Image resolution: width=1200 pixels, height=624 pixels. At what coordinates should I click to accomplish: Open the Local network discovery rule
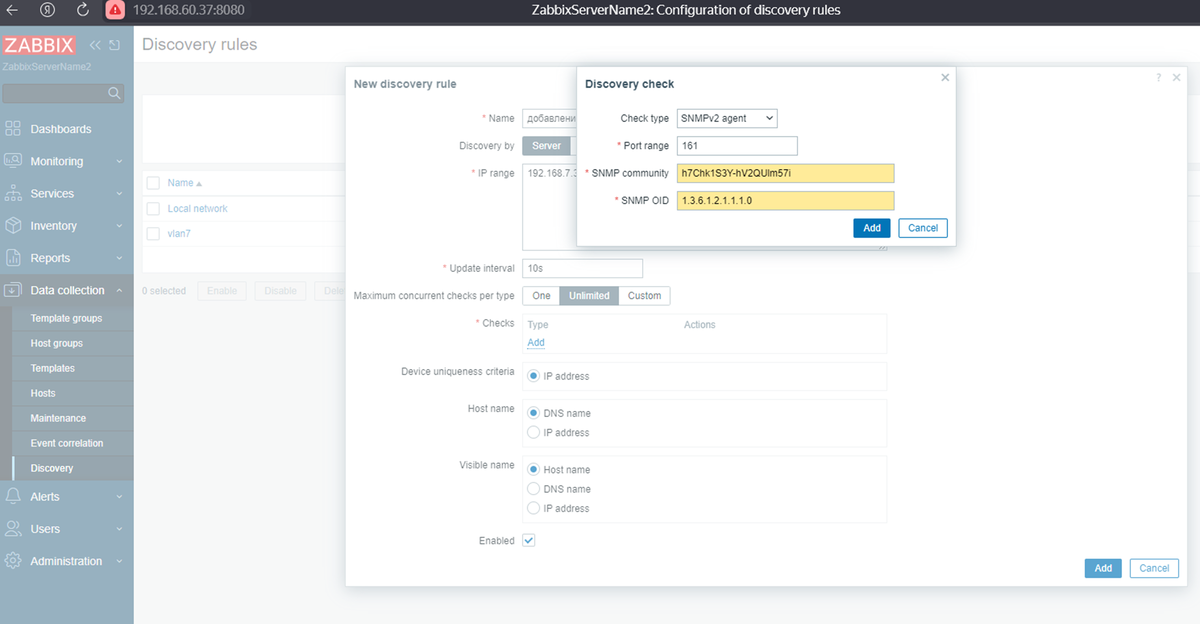pyautogui.click(x=197, y=209)
